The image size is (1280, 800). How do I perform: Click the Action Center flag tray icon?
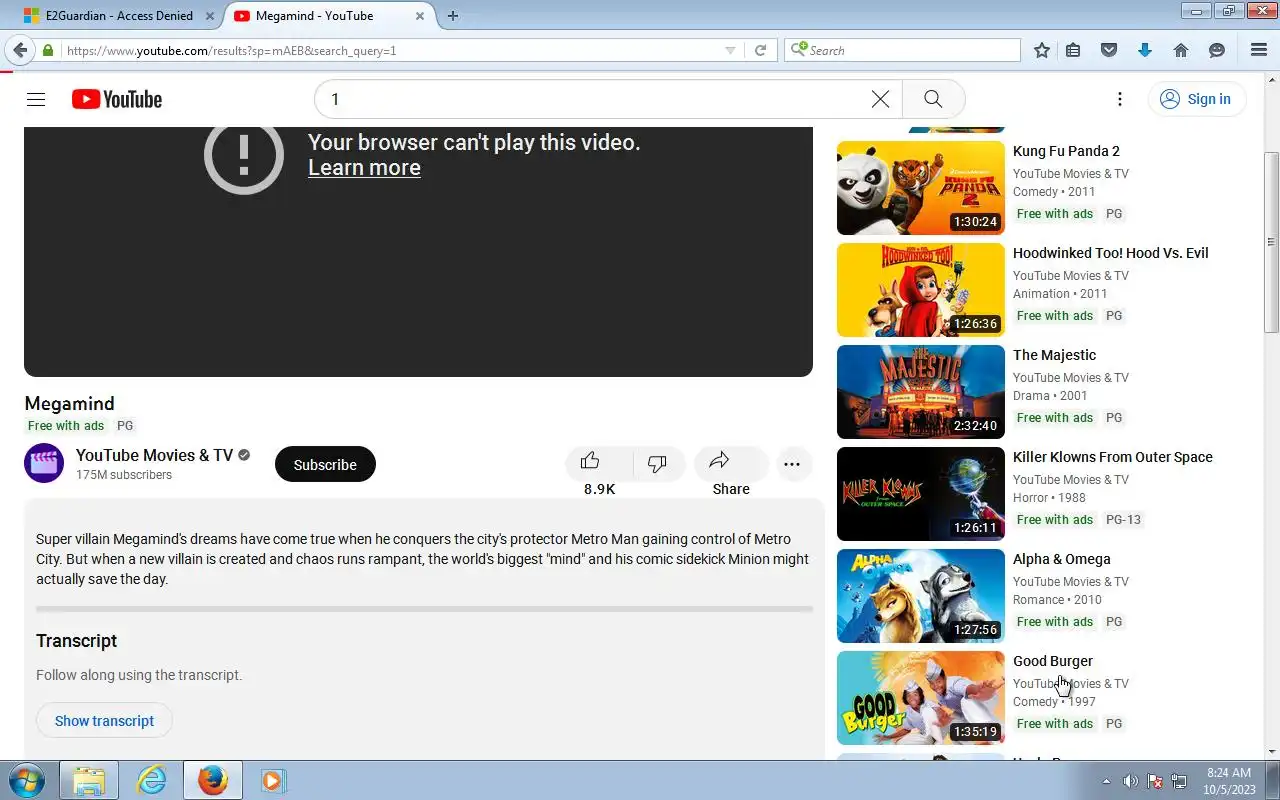click(x=1155, y=781)
